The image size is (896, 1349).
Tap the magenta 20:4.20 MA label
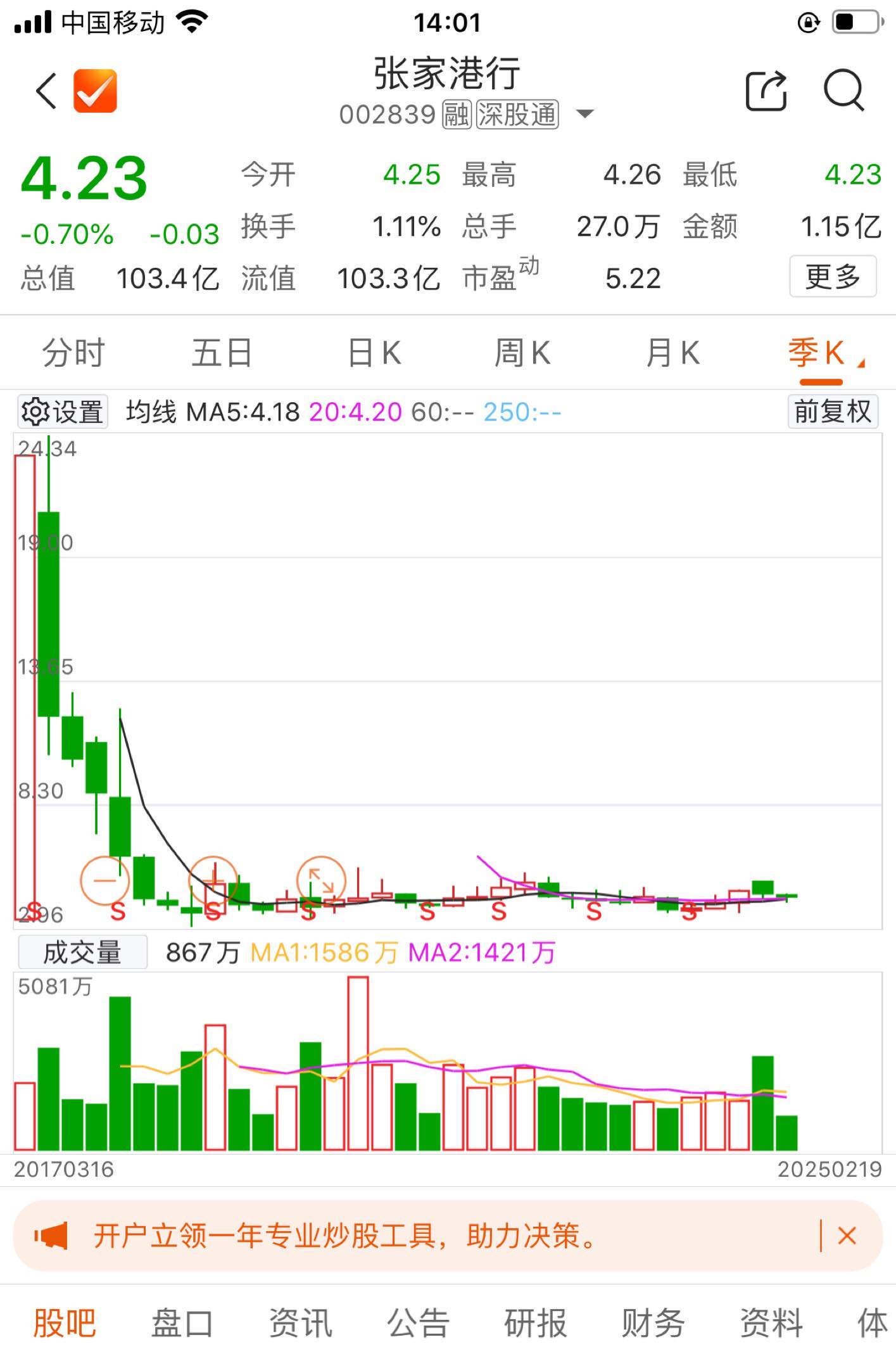click(355, 412)
